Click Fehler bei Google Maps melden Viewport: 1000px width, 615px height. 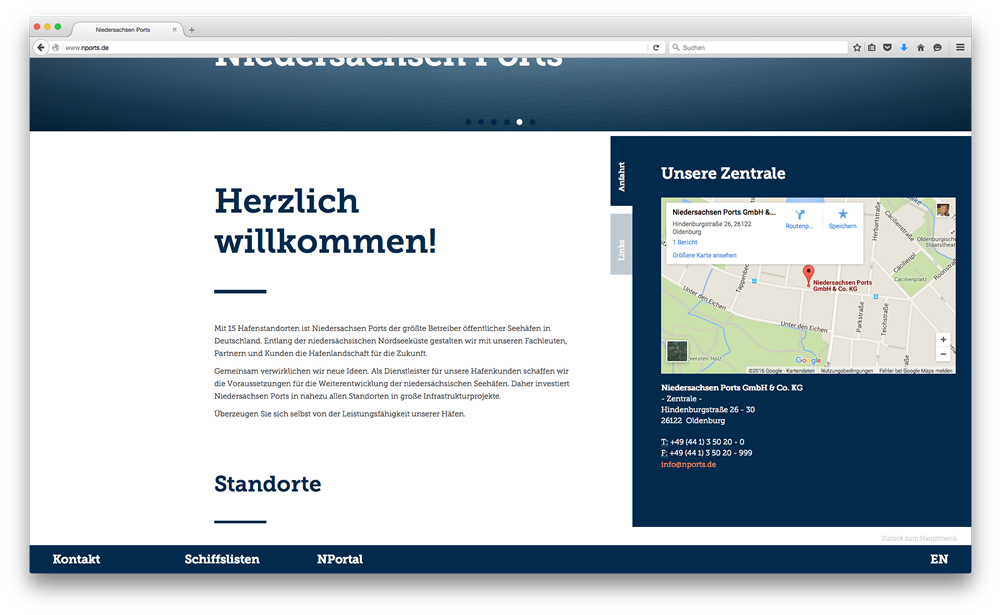pos(916,371)
